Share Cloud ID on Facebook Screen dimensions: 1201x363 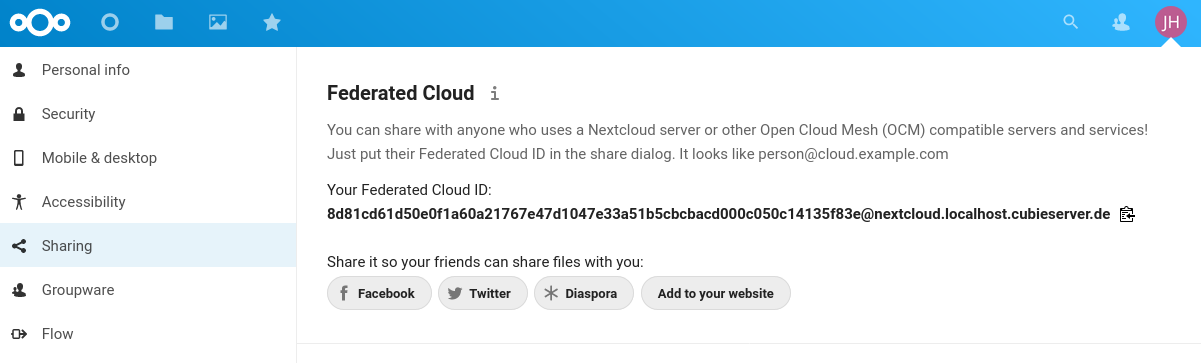[x=379, y=293]
